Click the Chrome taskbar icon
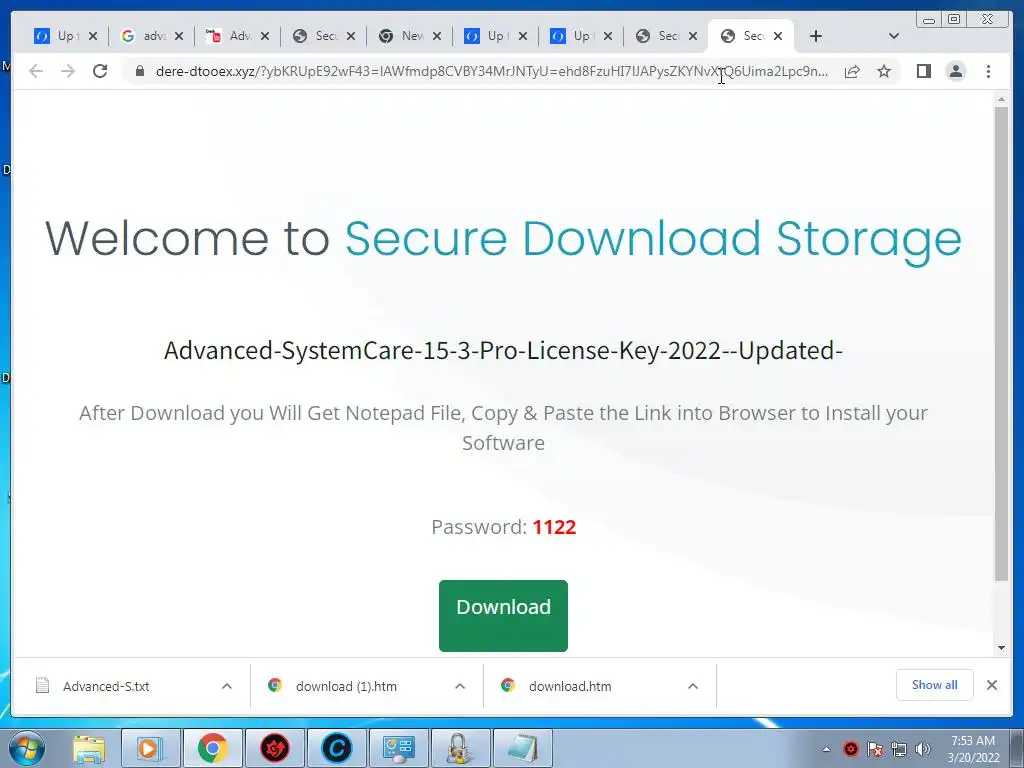The height and width of the screenshot is (768, 1024). click(212, 748)
